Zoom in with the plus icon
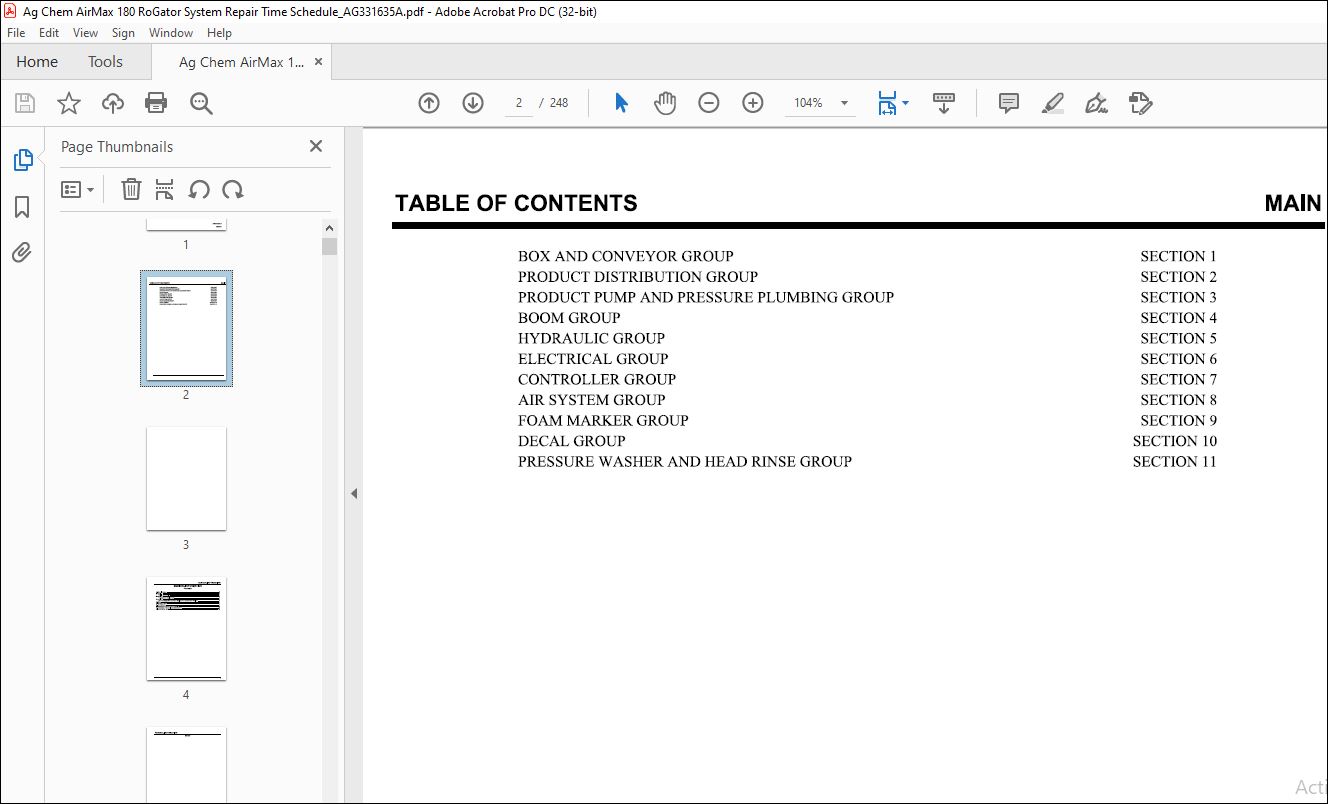 point(753,103)
